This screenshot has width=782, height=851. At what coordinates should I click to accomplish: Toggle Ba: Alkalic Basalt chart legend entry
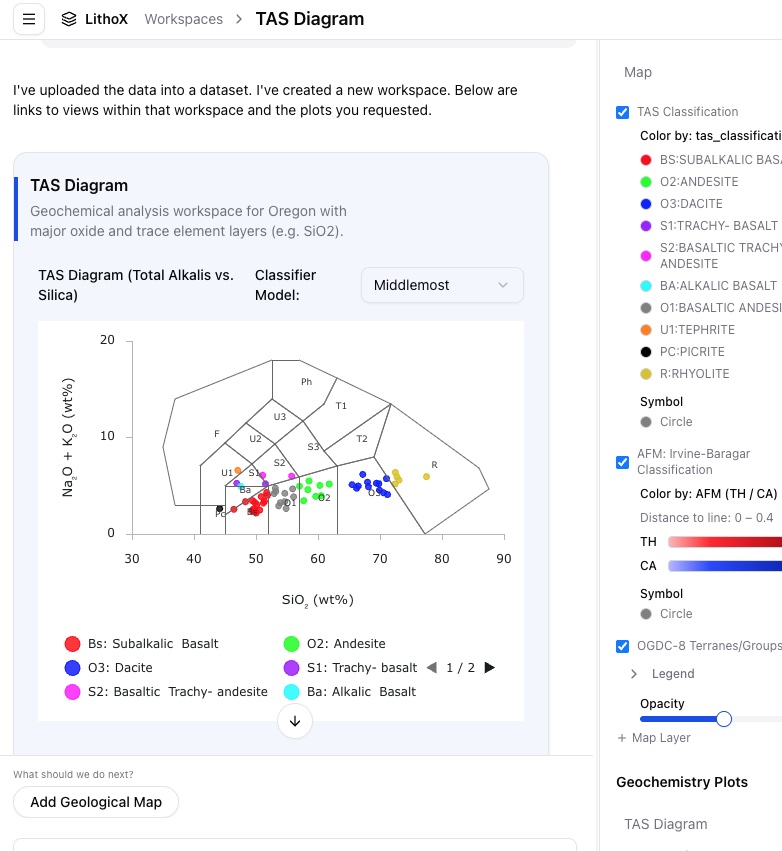point(349,692)
